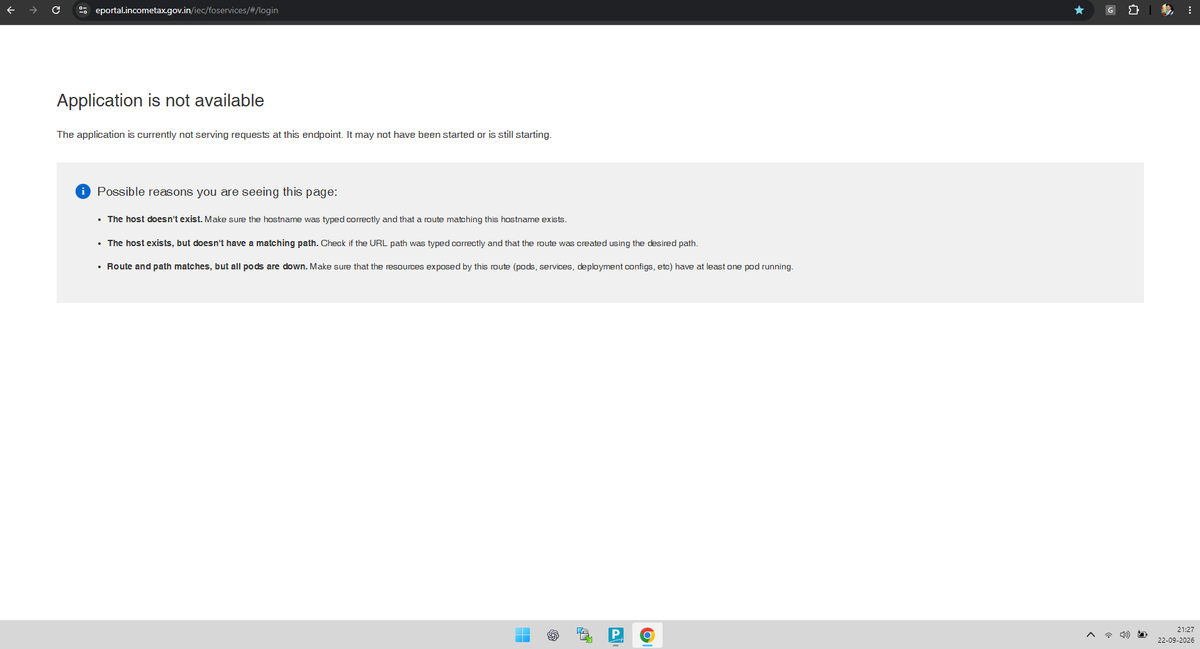This screenshot has height=649, width=1200.
Task: Select "doesn't have a matching path" bullet
Action: click(x=213, y=243)
